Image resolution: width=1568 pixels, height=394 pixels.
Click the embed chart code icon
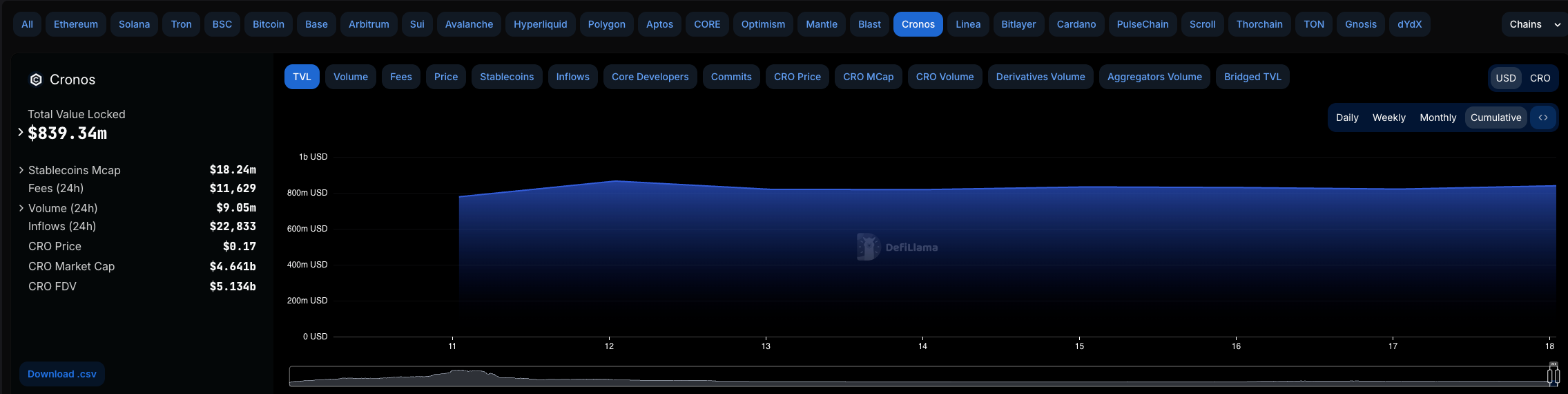1542,118
